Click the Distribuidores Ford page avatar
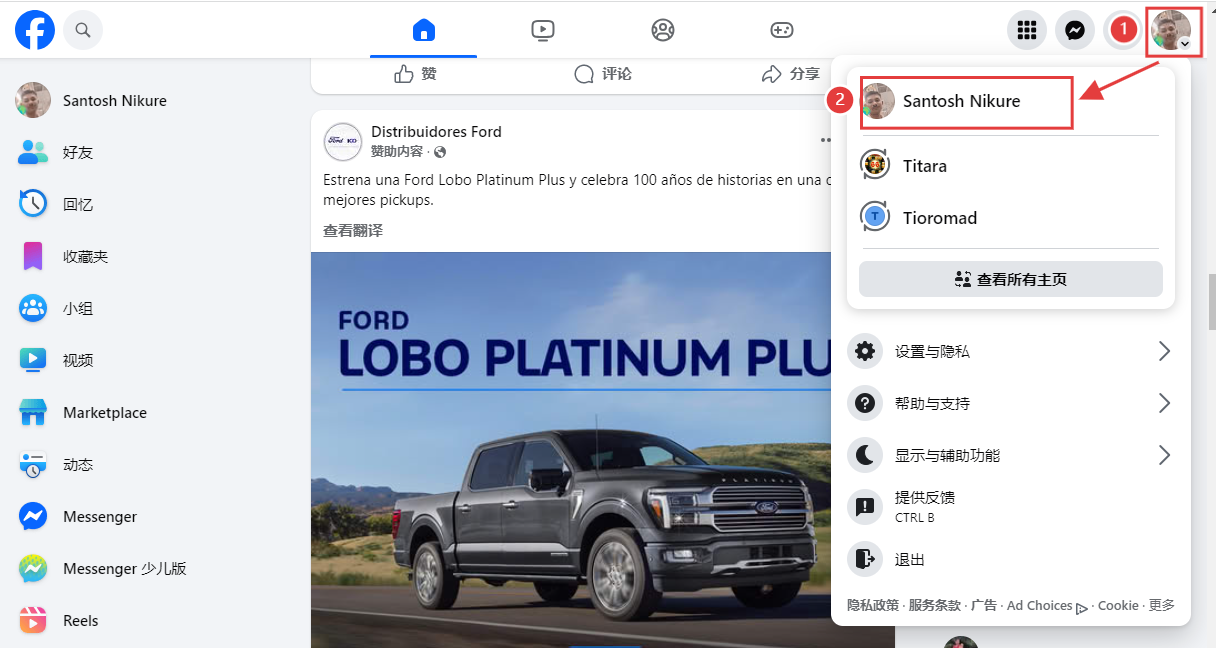 point(343,141)
